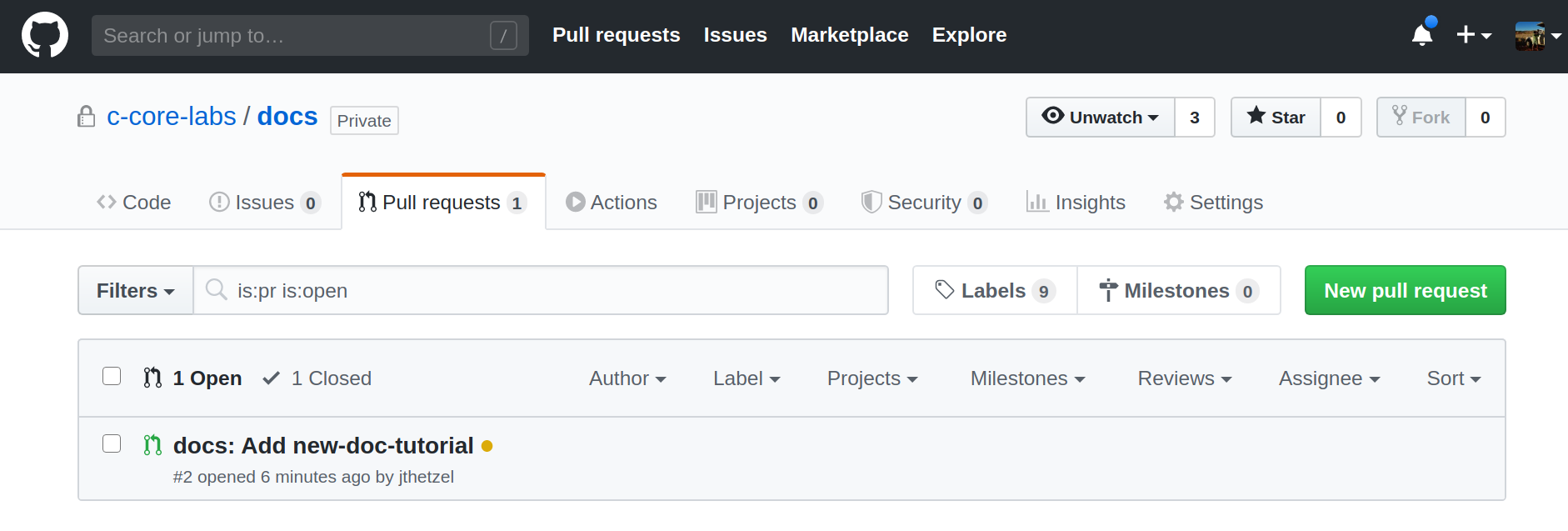Click the magnifier icon in filter search
Viewport: 1568px width, 531px height.
pos(217,289)
